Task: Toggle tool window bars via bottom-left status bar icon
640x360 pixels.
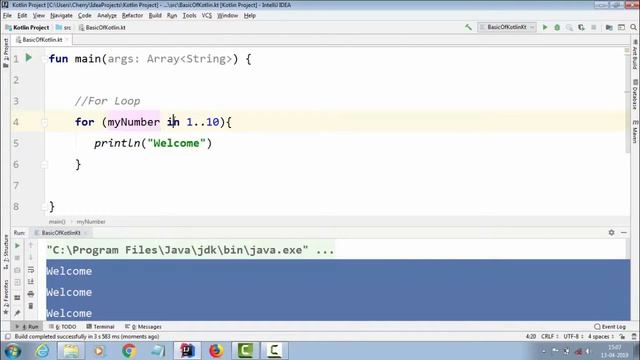Action: pyautogui.click(x=7, y=337)
